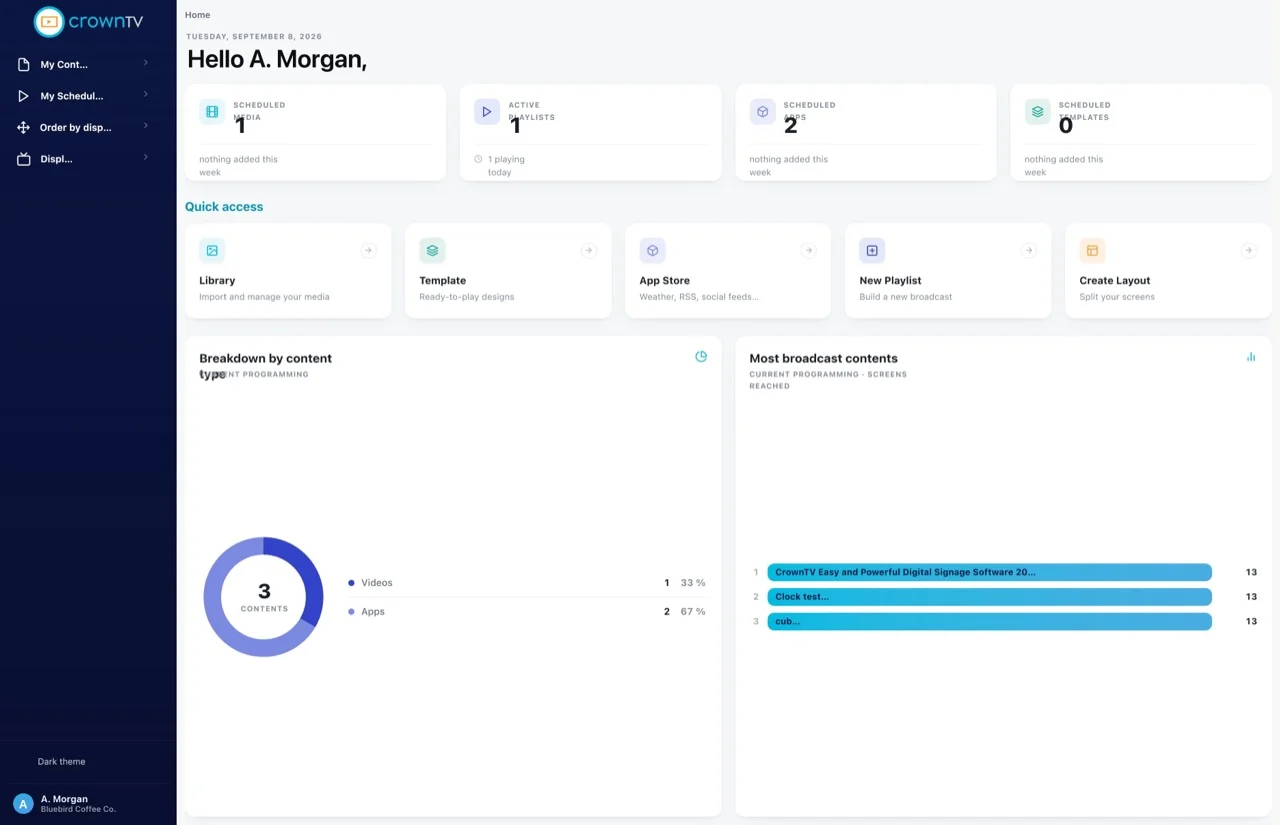Click the Quick access heading
This screenshot has width=1280, height=825.
[224, 207]
